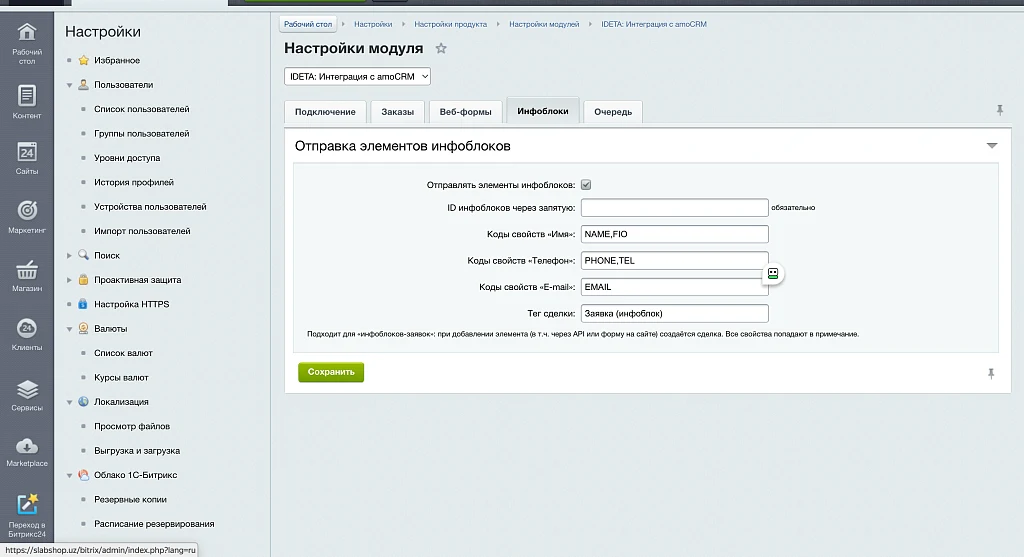Screen dimensions: 1024x557
Task: Focus the Тег сделки input field
Action: [x=675, y=313]
